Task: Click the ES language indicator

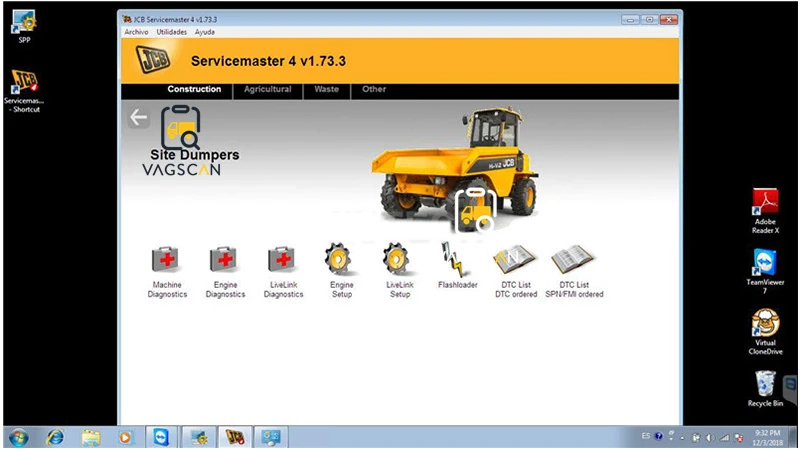Action: tap(645, 436)
